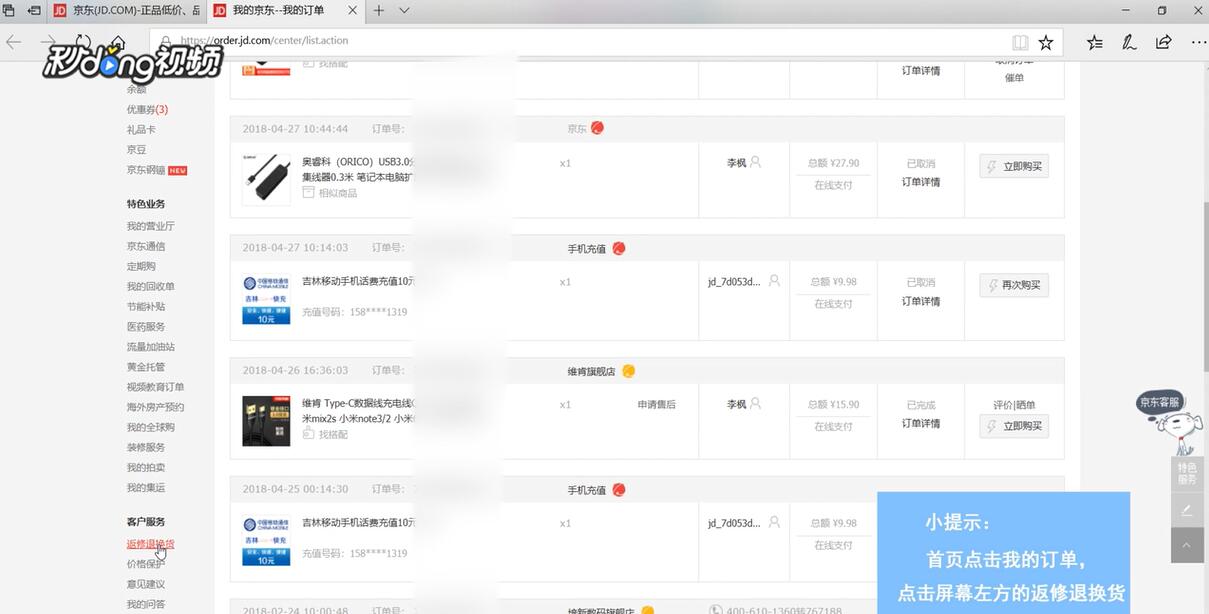Click 评价|晒单 for the 维肯 order
1209x614 pixels.
tap(1014, 405)
